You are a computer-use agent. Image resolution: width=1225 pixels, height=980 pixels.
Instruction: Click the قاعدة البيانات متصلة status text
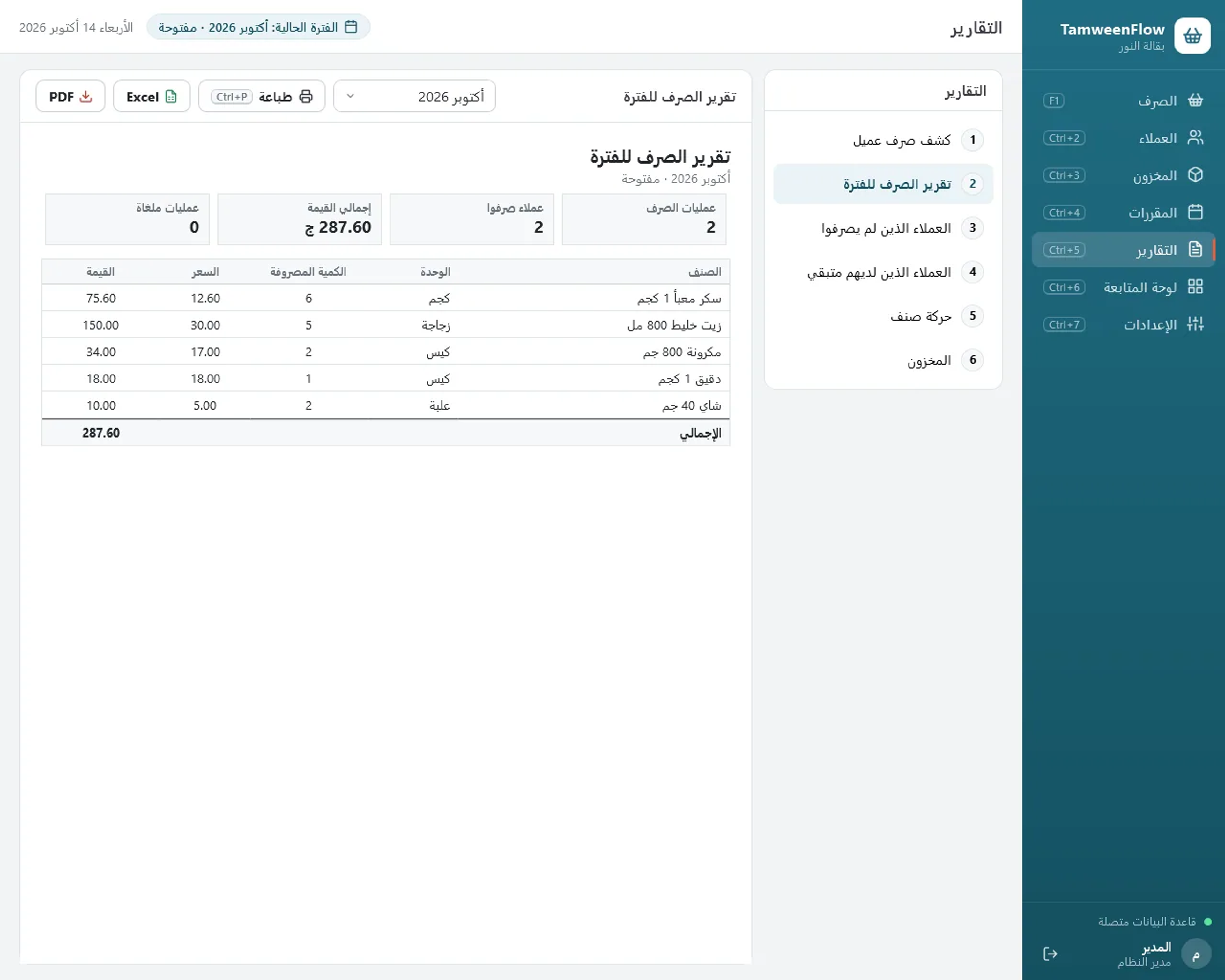click(1147, 922)
